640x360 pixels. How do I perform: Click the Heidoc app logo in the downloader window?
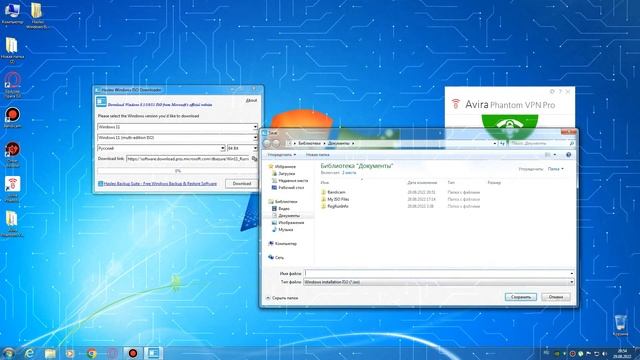[101, 101]
